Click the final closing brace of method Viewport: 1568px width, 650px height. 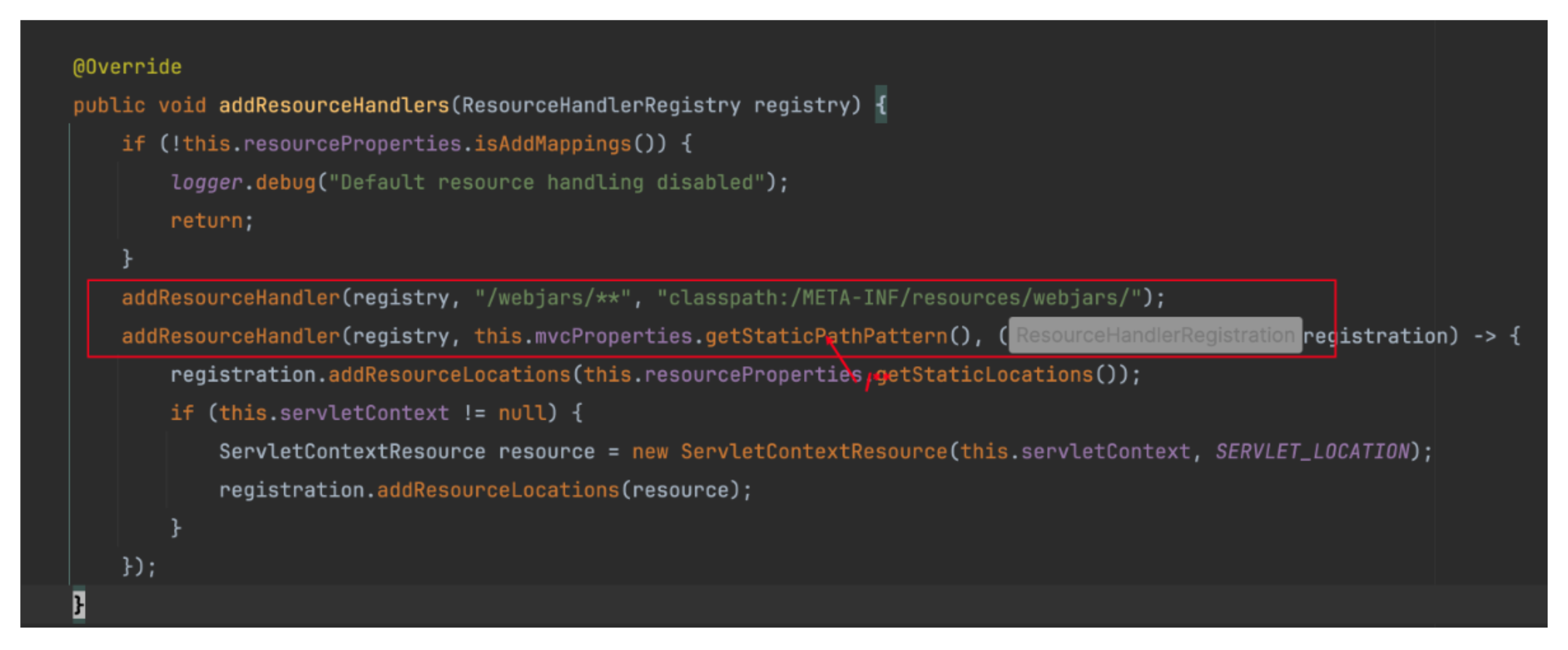pos(78,605)
